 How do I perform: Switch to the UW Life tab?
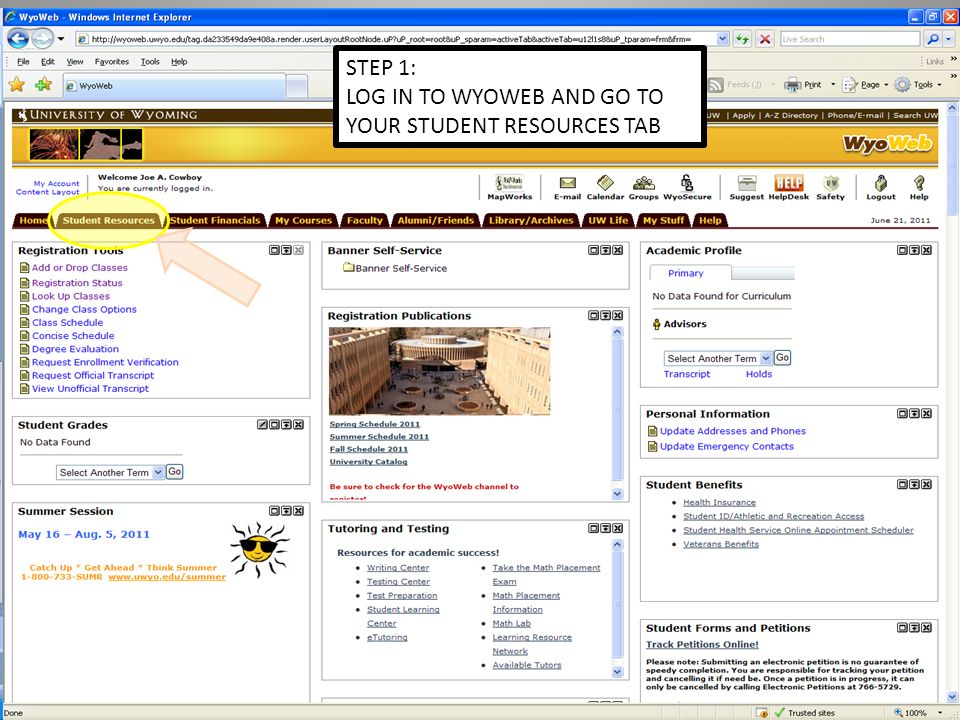(x=608, y=220)
